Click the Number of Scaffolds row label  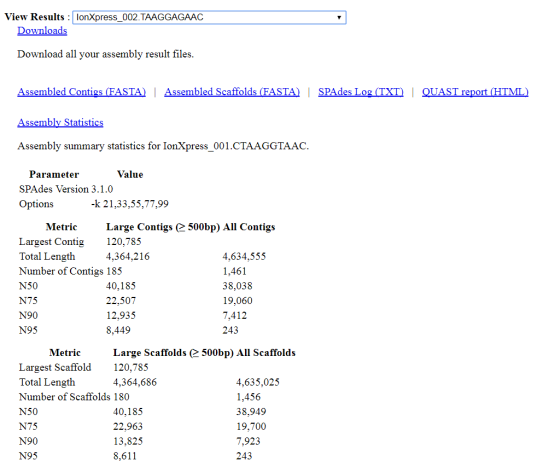pos(64,397)
